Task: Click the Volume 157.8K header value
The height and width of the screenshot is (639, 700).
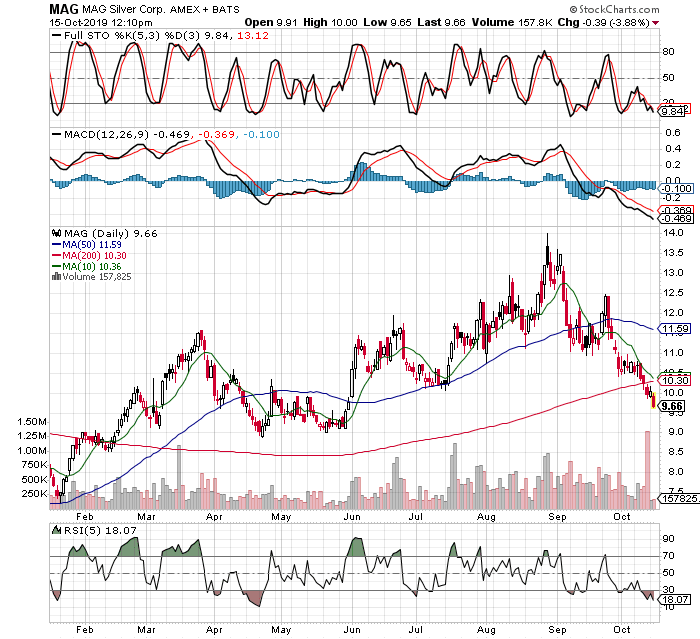Action: tap(512, 22)
